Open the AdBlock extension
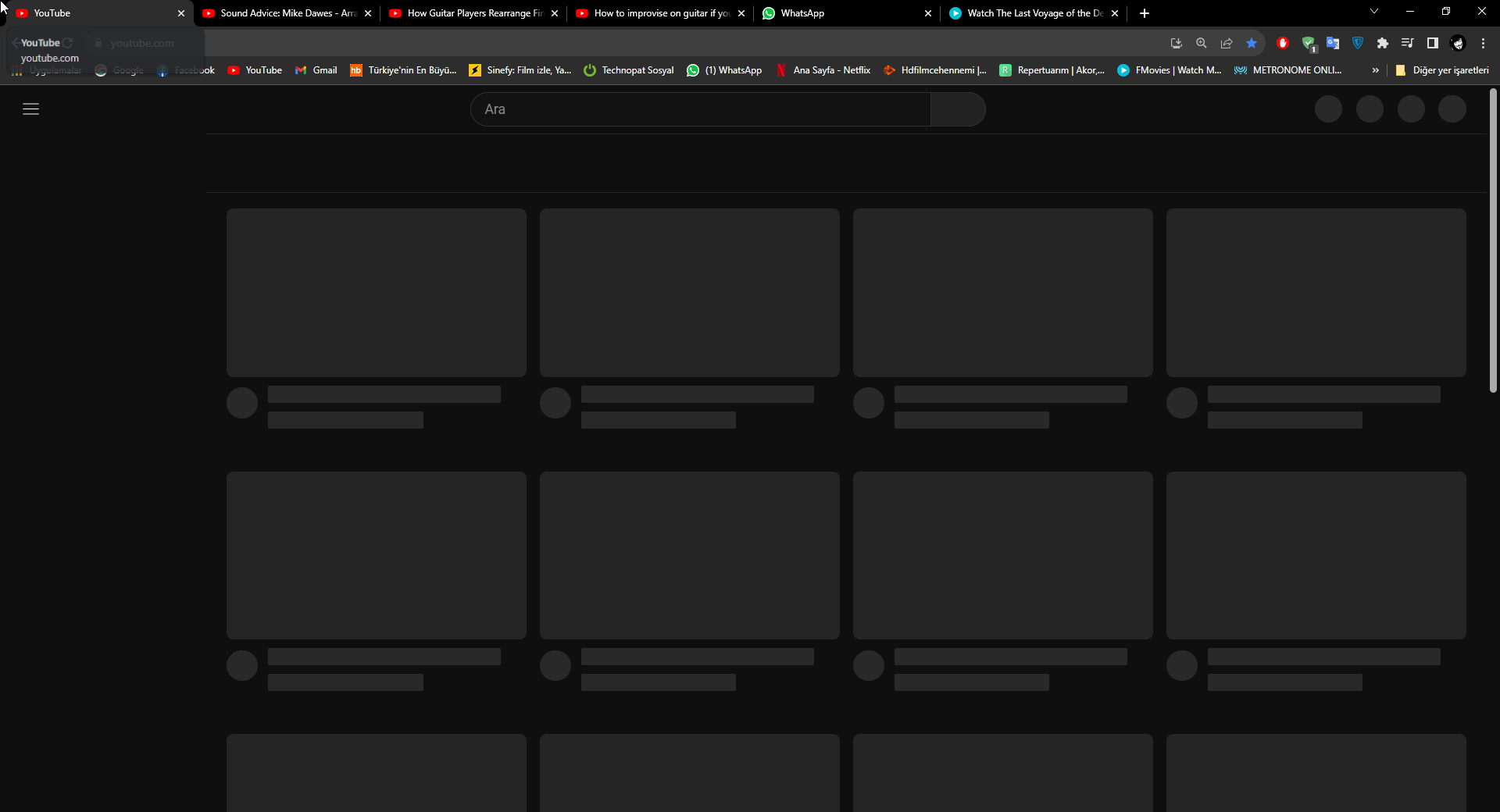This screenshot has width=1500, height=812. tap(1282, 43)
